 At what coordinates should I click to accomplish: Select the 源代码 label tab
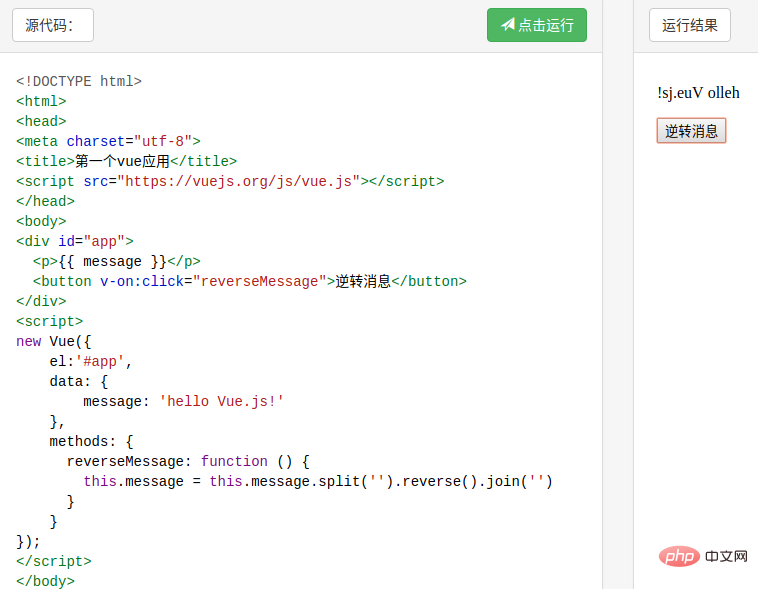click(x=53, y=26)
